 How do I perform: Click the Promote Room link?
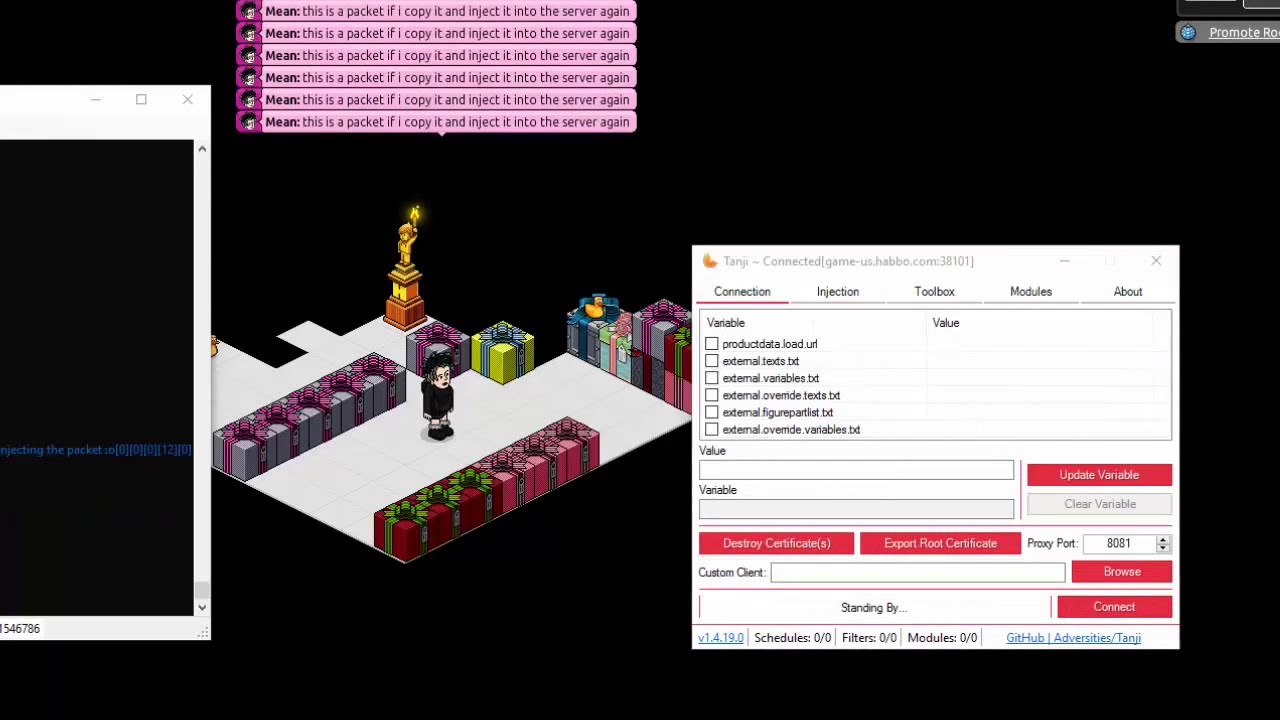(1244, 33)
